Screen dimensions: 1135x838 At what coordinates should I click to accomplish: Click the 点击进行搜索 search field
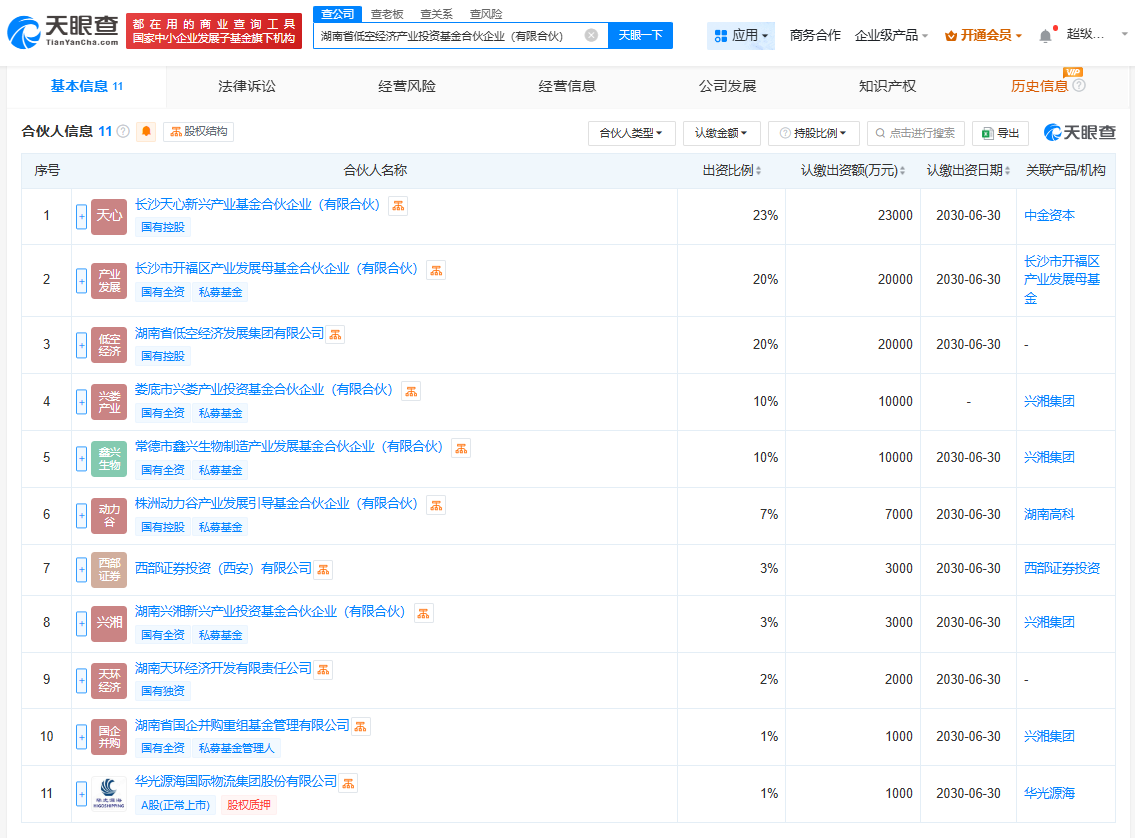tap(916, 133)
